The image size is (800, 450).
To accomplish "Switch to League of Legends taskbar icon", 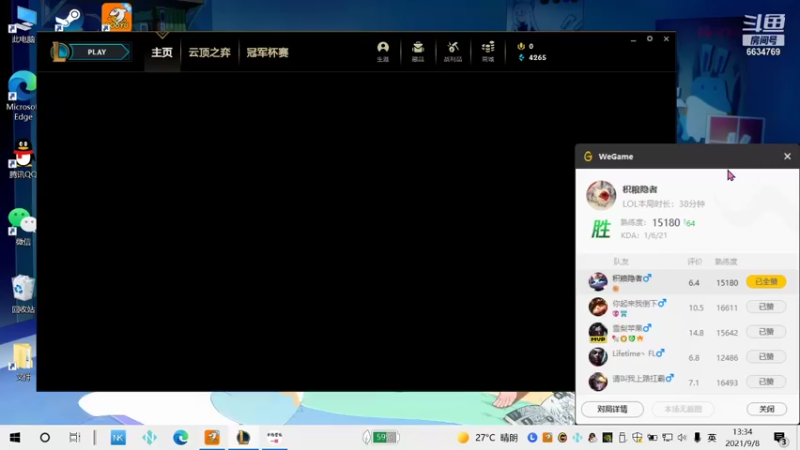I will (x=243, y=437).
